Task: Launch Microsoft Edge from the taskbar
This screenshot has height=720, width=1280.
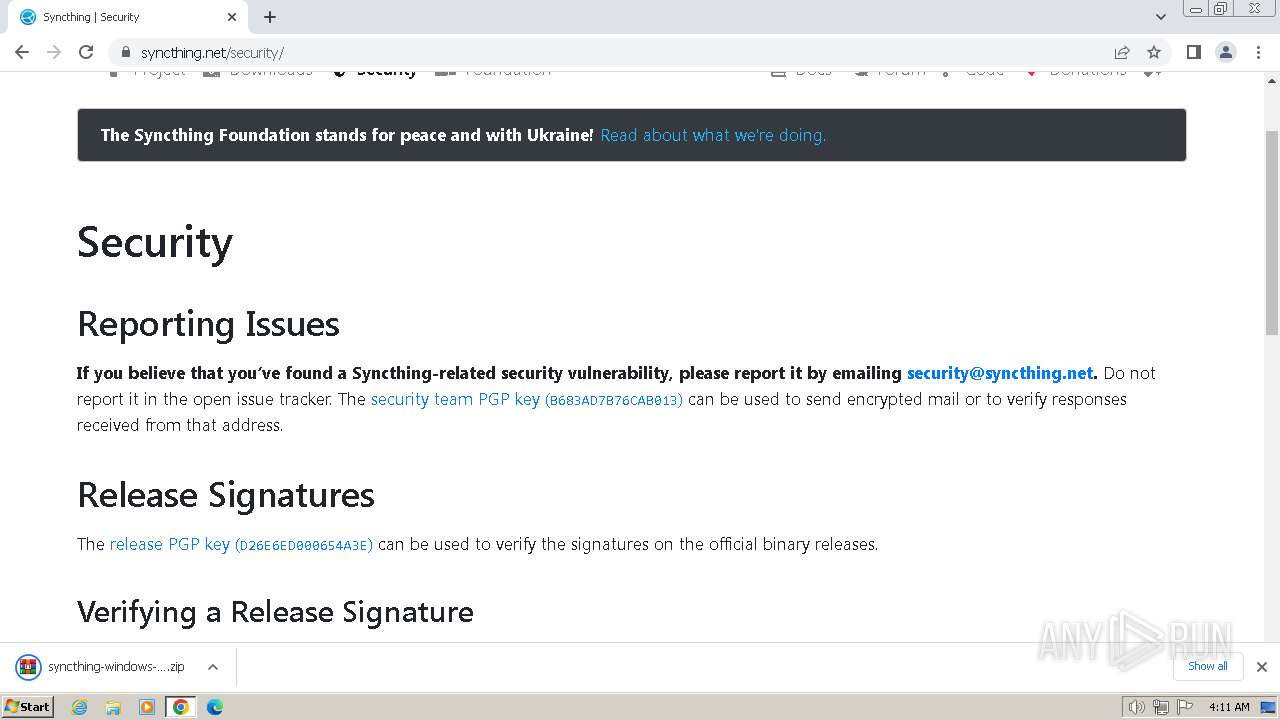Action: click(215, 707)
